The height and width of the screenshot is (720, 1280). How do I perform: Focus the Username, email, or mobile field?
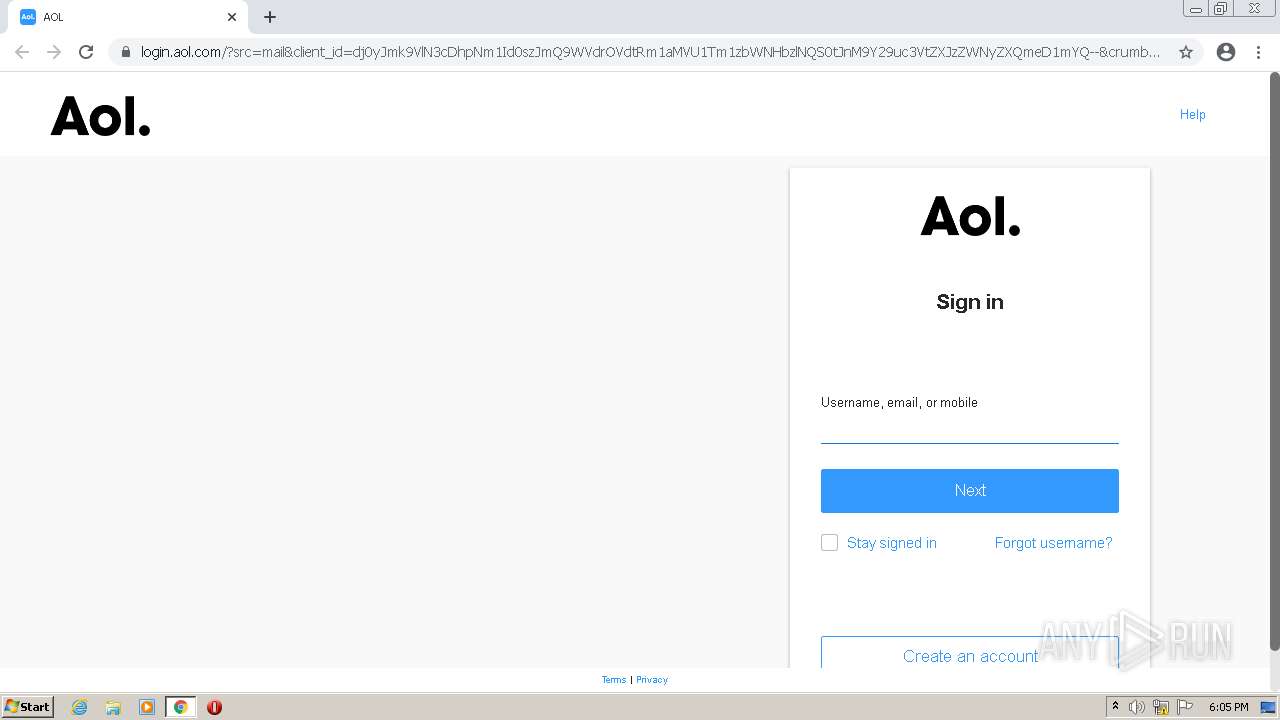[x=970, y=428]
